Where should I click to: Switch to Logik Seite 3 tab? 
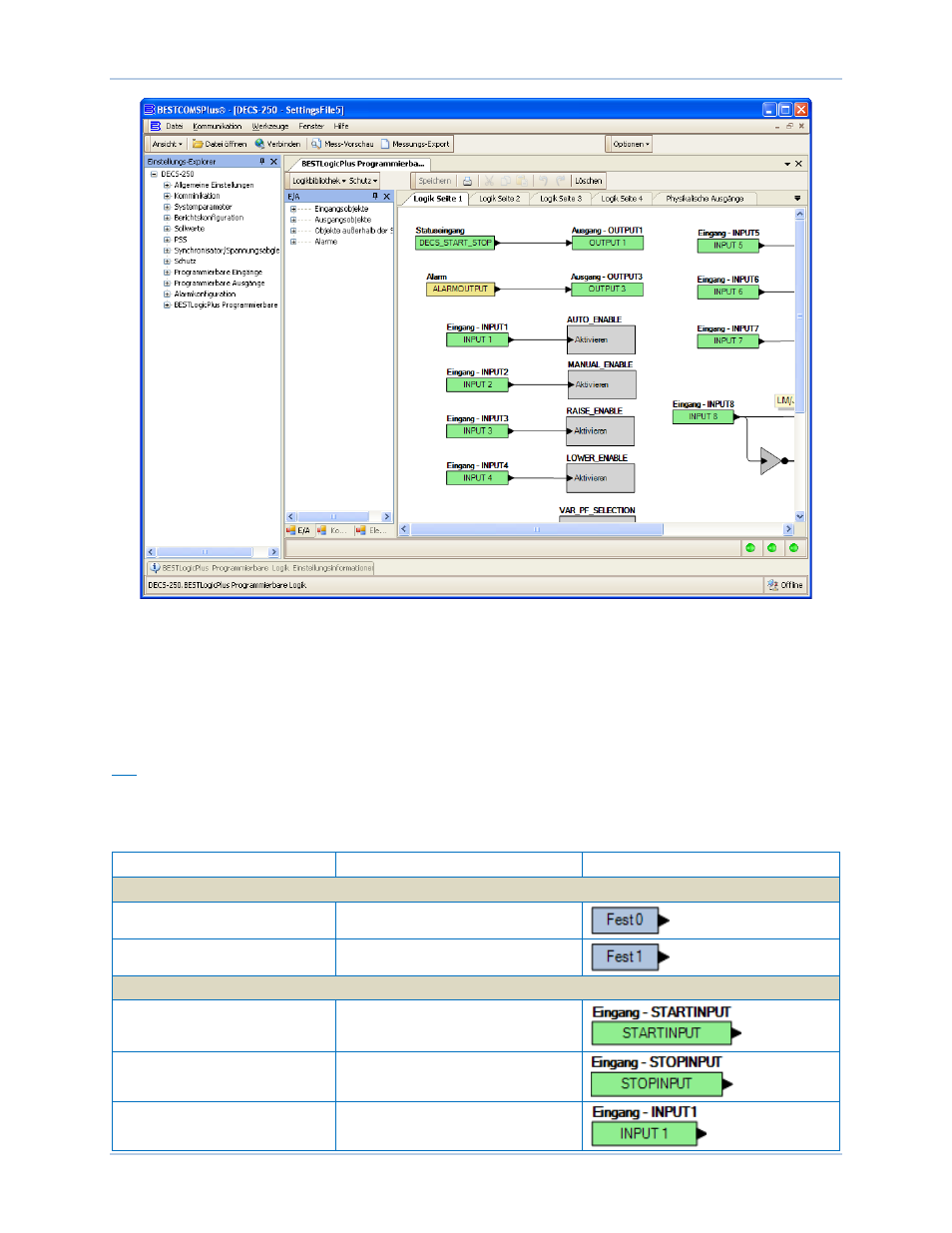pos(561,199)
